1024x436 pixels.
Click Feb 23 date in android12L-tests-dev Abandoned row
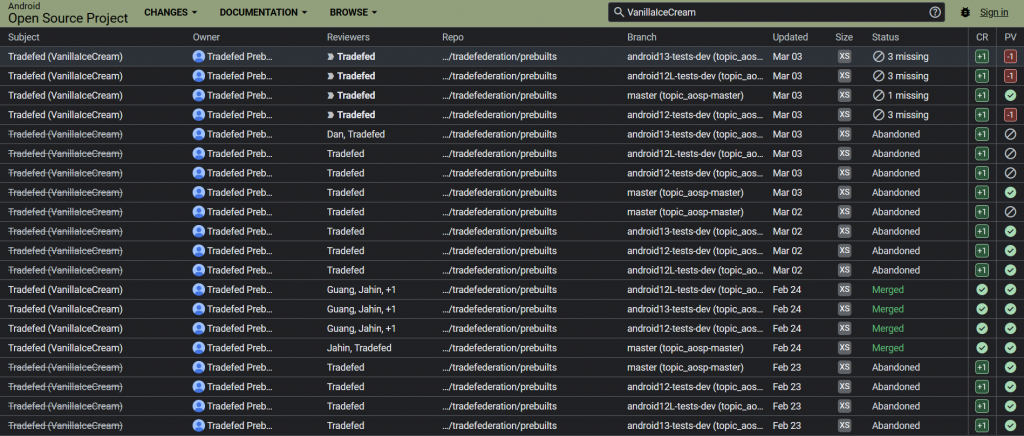[x=786, y=406]
